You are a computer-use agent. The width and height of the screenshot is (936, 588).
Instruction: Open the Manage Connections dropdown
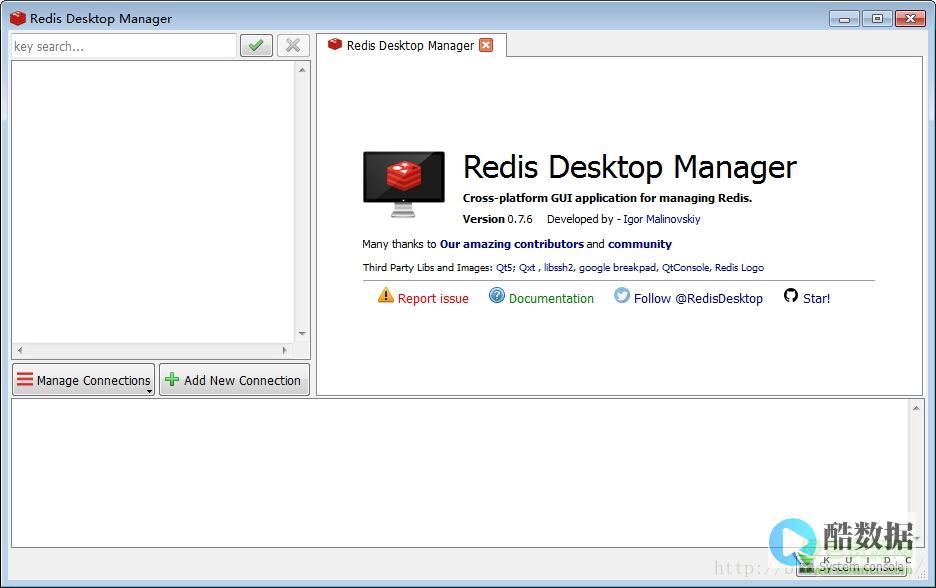point(84,380)
